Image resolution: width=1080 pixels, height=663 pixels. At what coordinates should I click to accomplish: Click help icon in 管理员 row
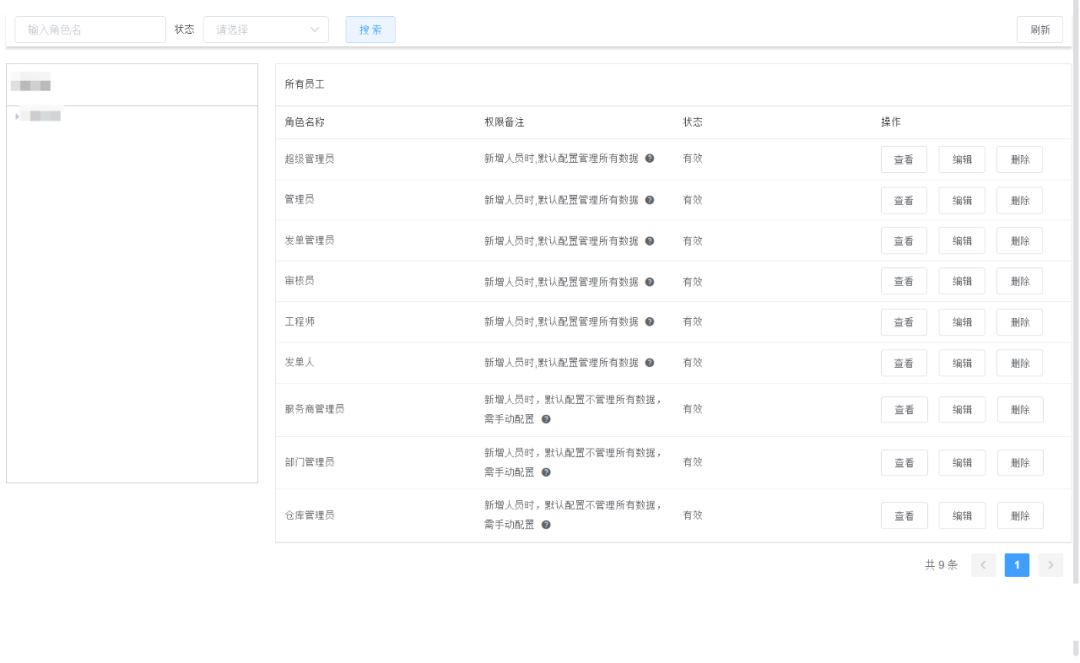[649, 200]
